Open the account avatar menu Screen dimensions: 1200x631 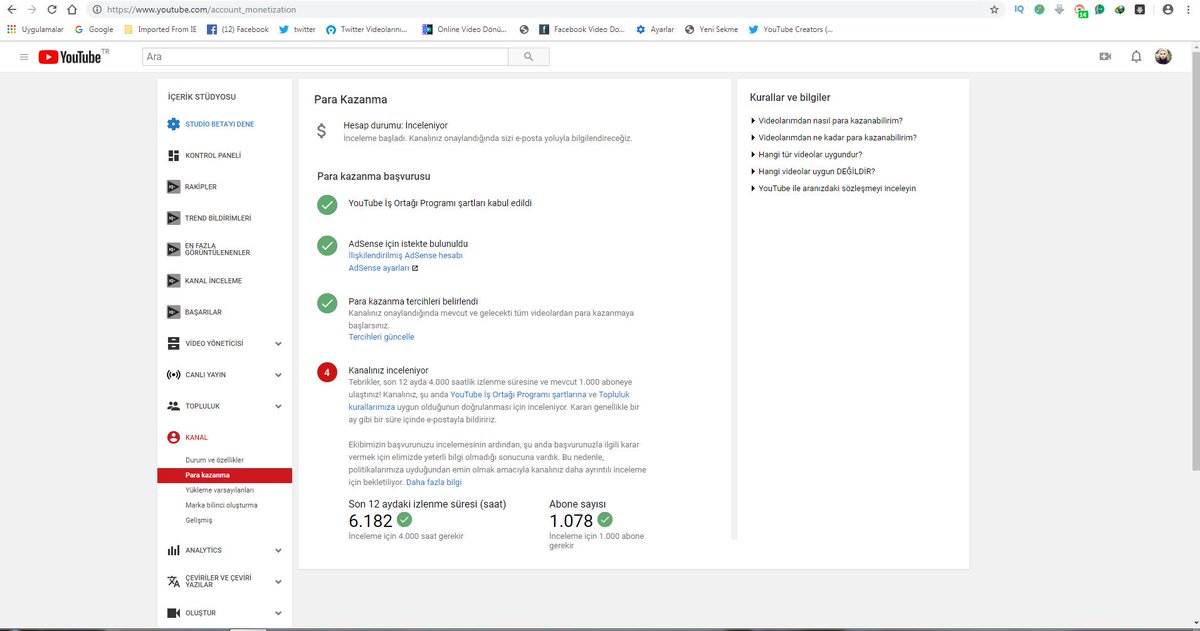[1164, 57]
